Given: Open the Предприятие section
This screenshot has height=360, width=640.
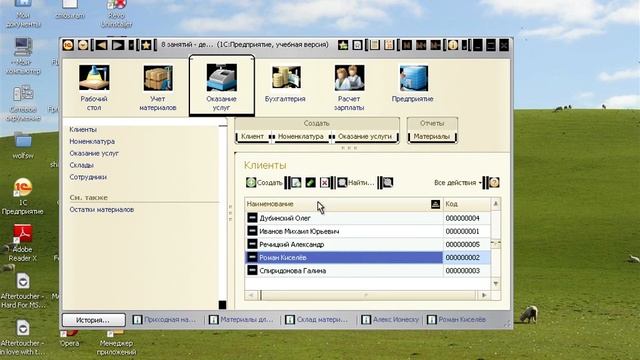Looking at the screenshot, I should tap(413, 84).
